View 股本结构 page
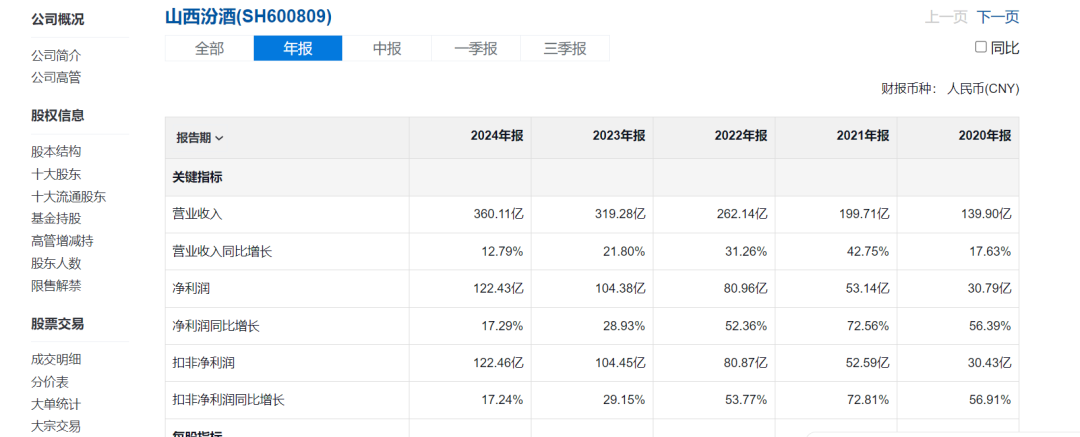Viewport: 1080px width, 437px height. pos(56,152)
